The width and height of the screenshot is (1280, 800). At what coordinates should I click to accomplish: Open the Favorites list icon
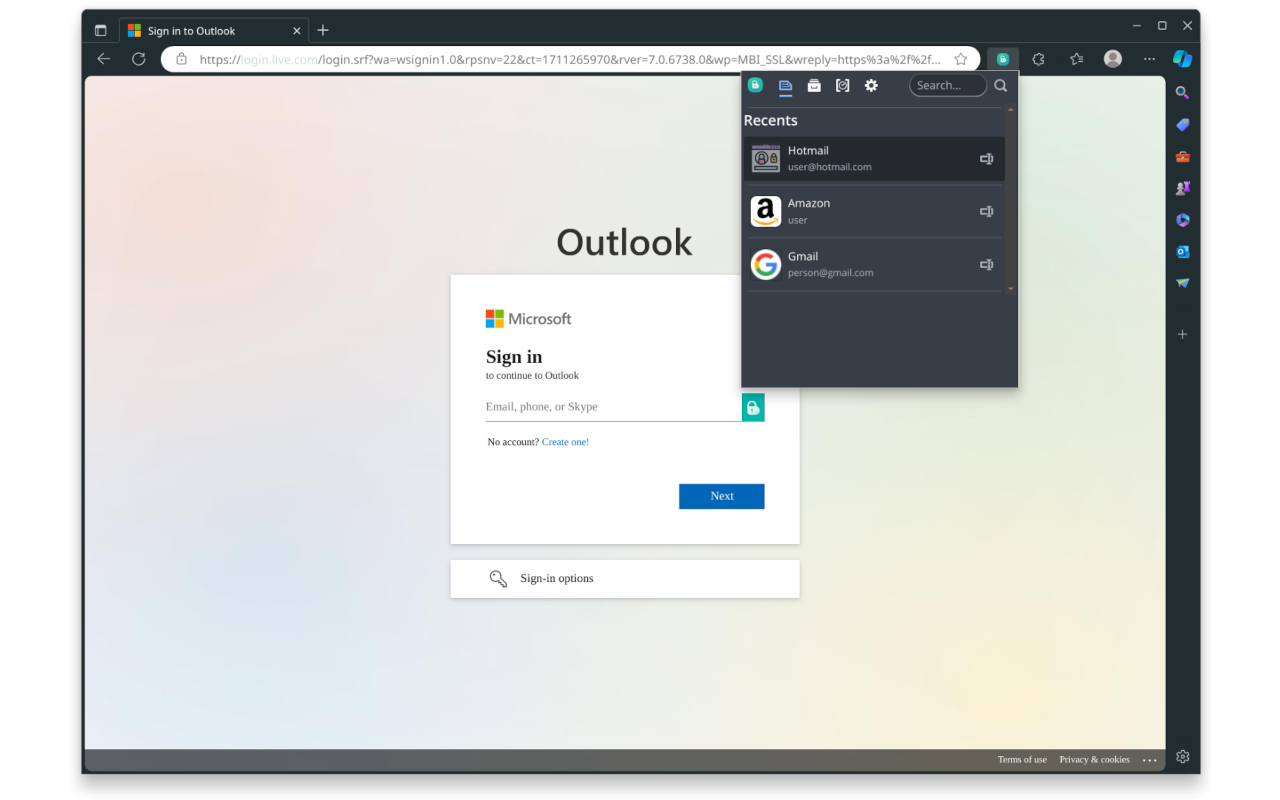click(x=1076, y=59)
